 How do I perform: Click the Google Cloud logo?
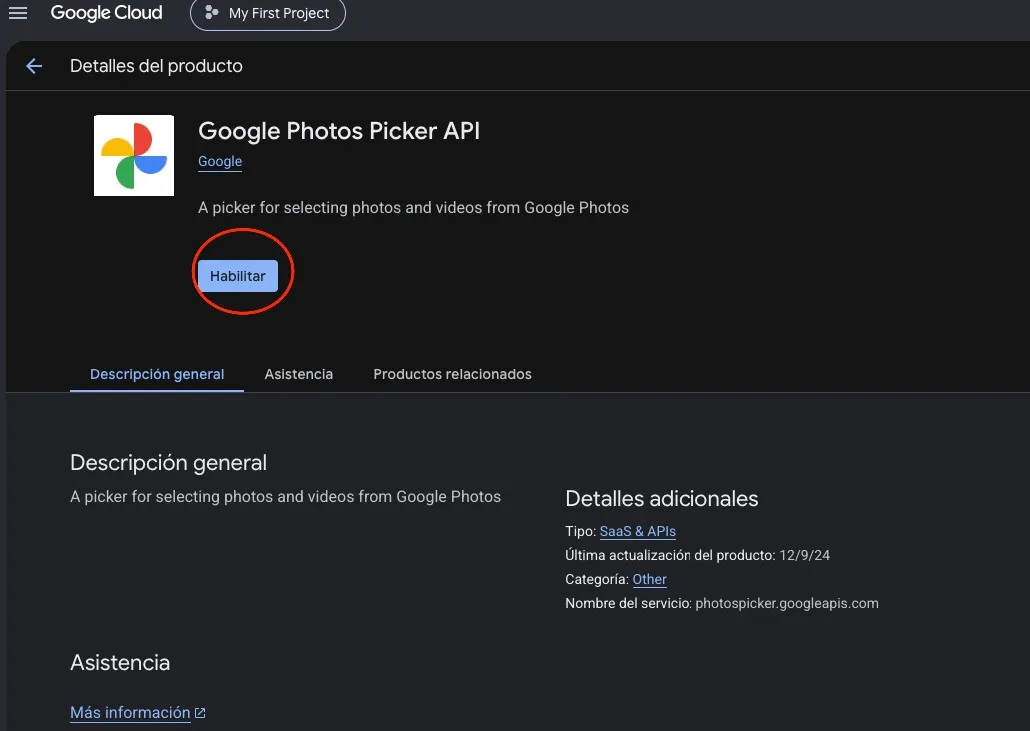(106, 12)
